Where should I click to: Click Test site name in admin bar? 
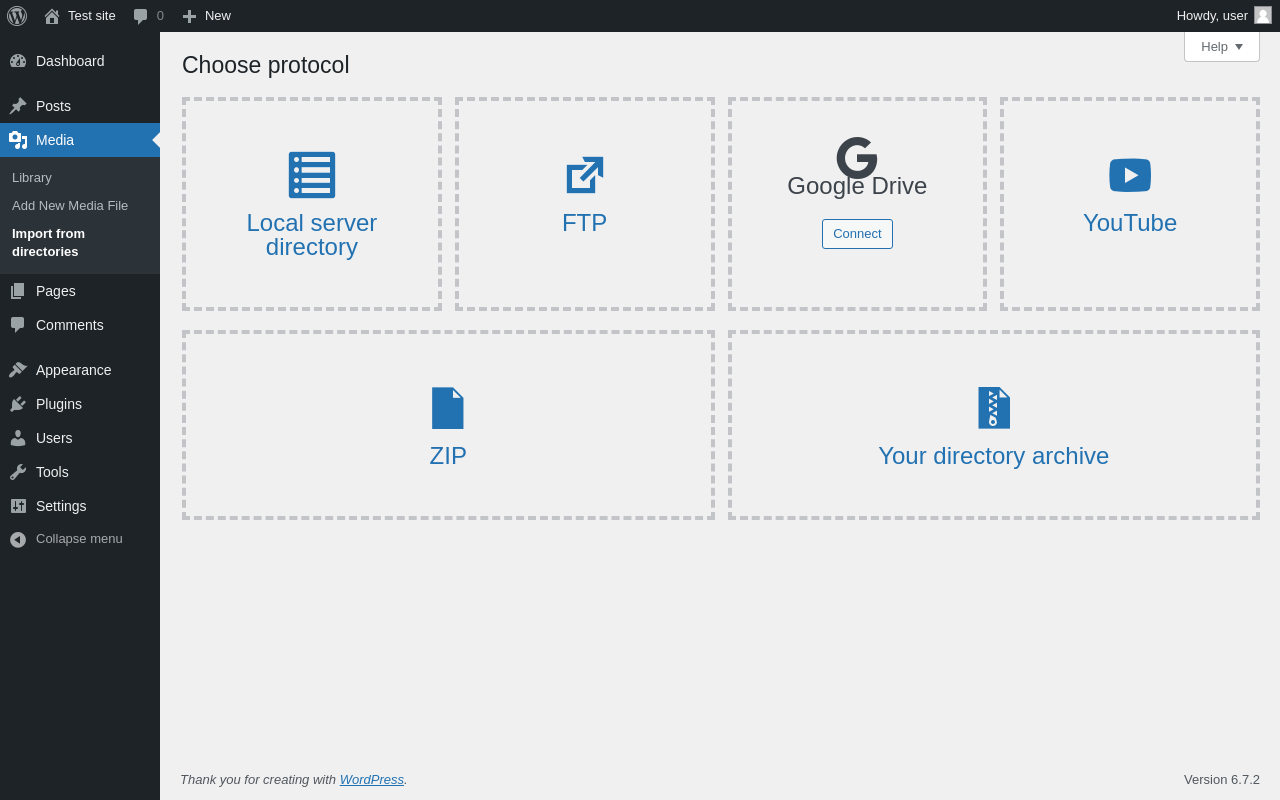tap(92, 16)
